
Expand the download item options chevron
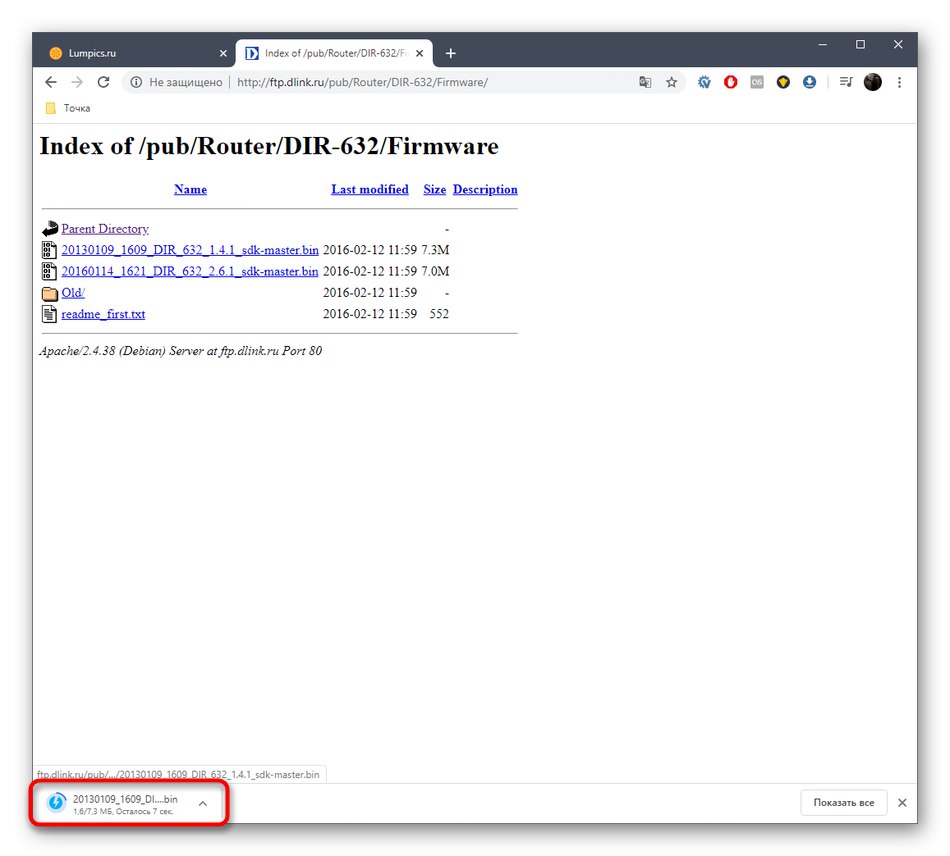(203, 804)
